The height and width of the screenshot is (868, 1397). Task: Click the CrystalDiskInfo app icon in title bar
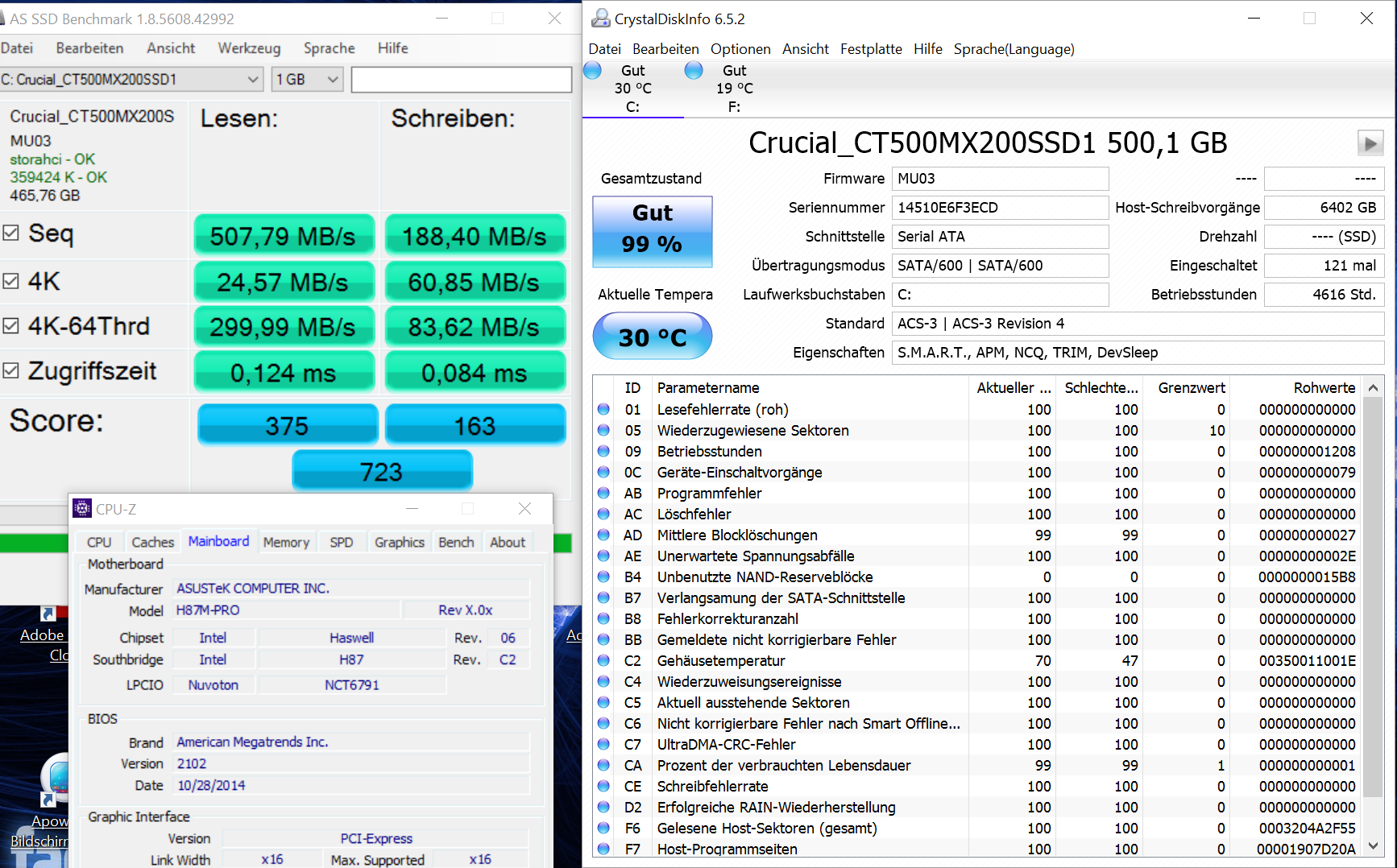tap(601, 19)
